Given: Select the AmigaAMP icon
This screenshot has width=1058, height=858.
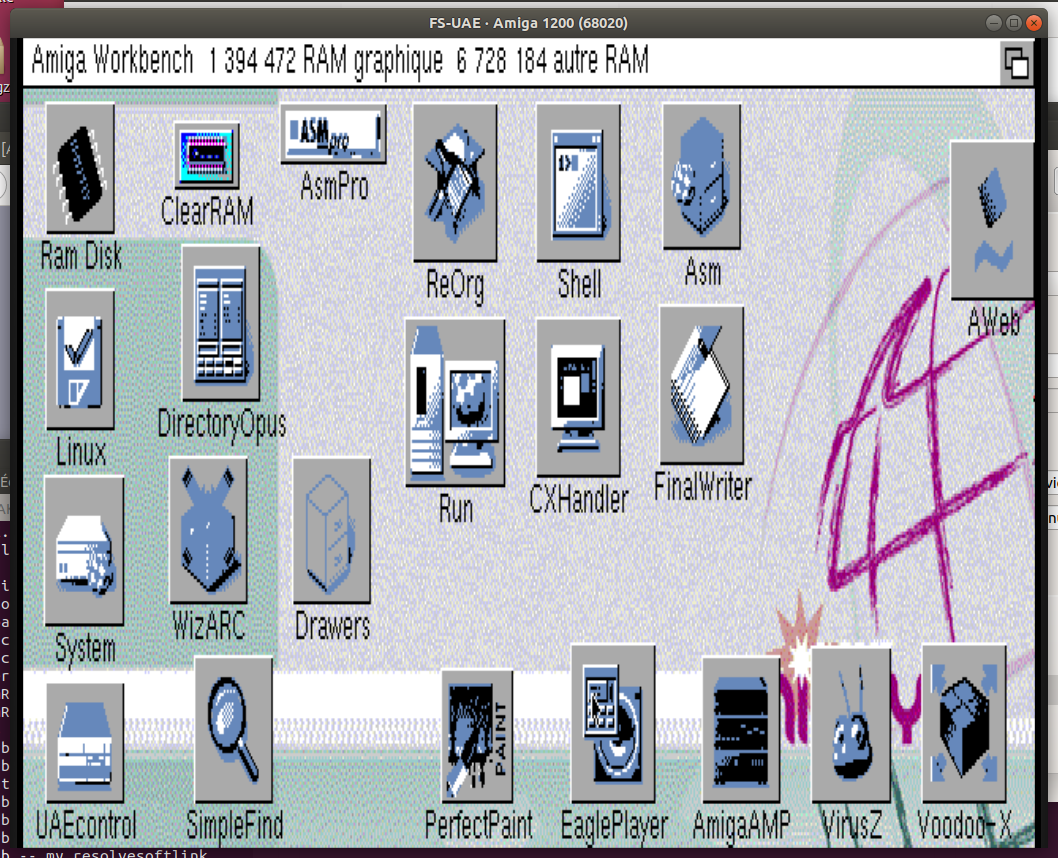Looking at the screenshot, I should click(741, 730).
